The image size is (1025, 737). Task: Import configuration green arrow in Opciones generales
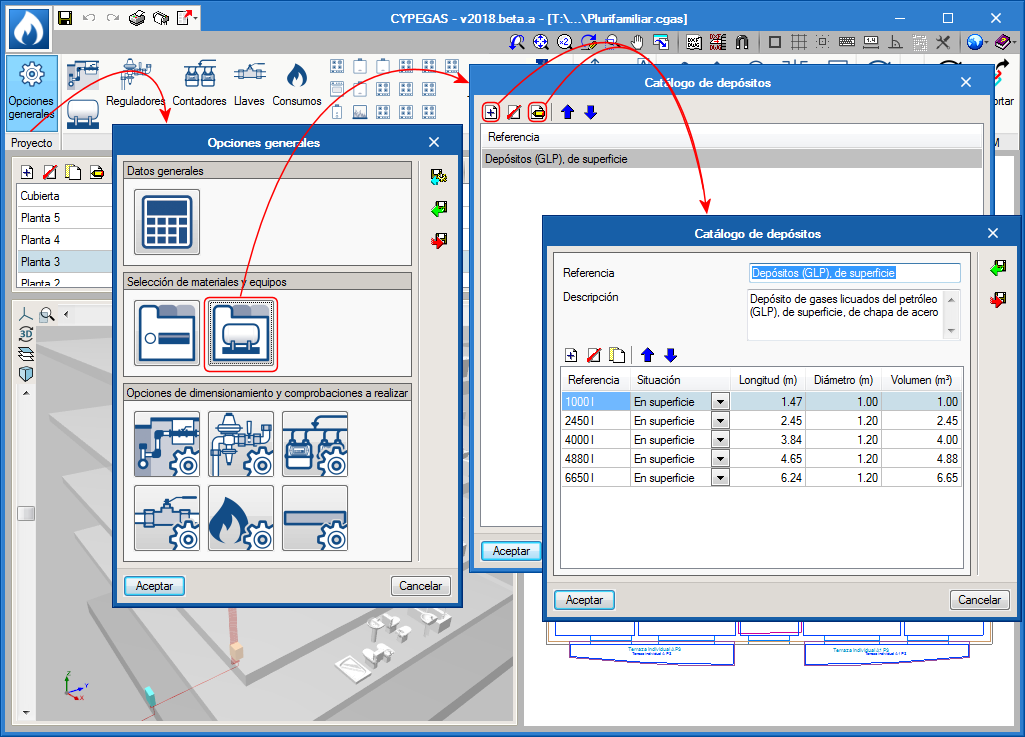439,209
